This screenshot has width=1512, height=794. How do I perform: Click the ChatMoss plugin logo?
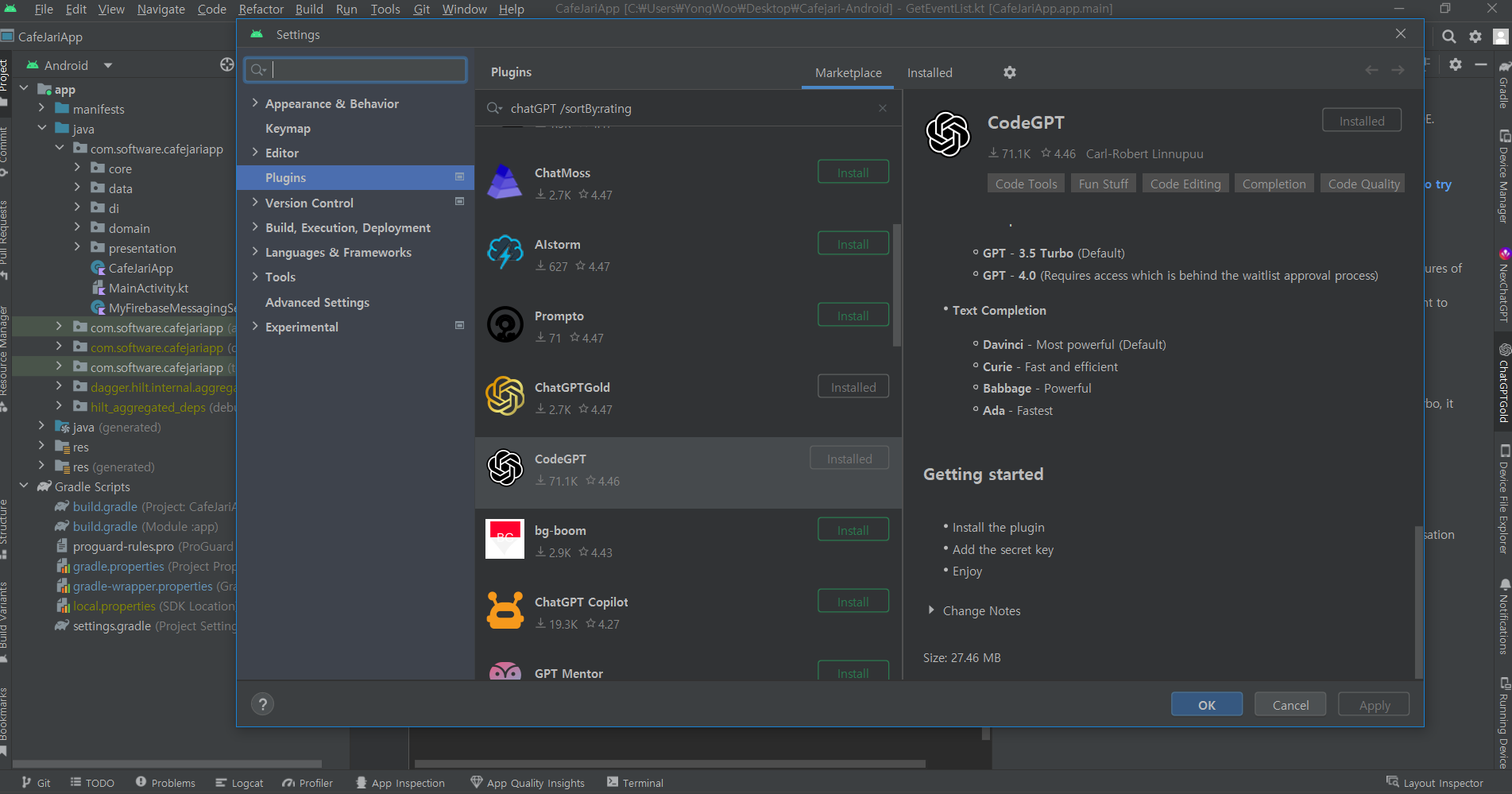[505, 181]
